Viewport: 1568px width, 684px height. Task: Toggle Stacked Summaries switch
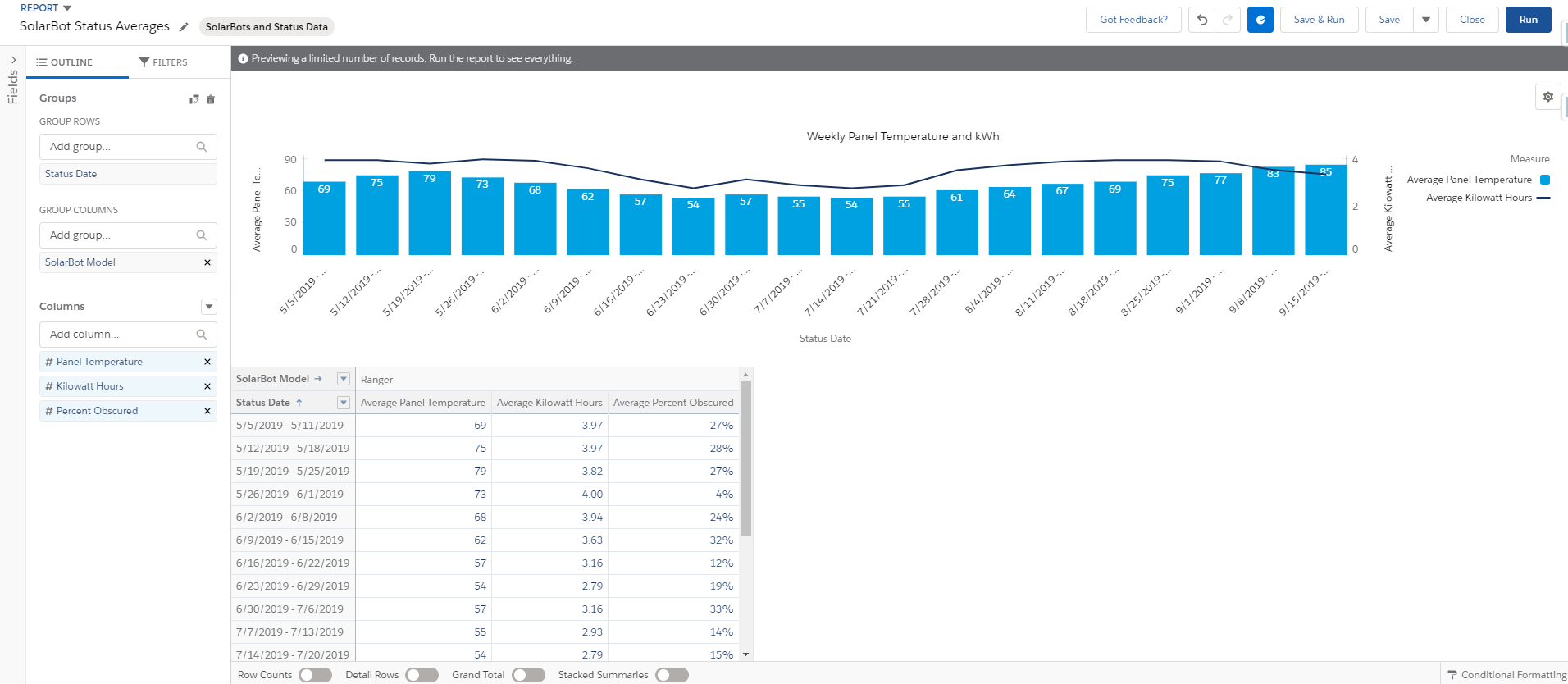coord(672,675)
